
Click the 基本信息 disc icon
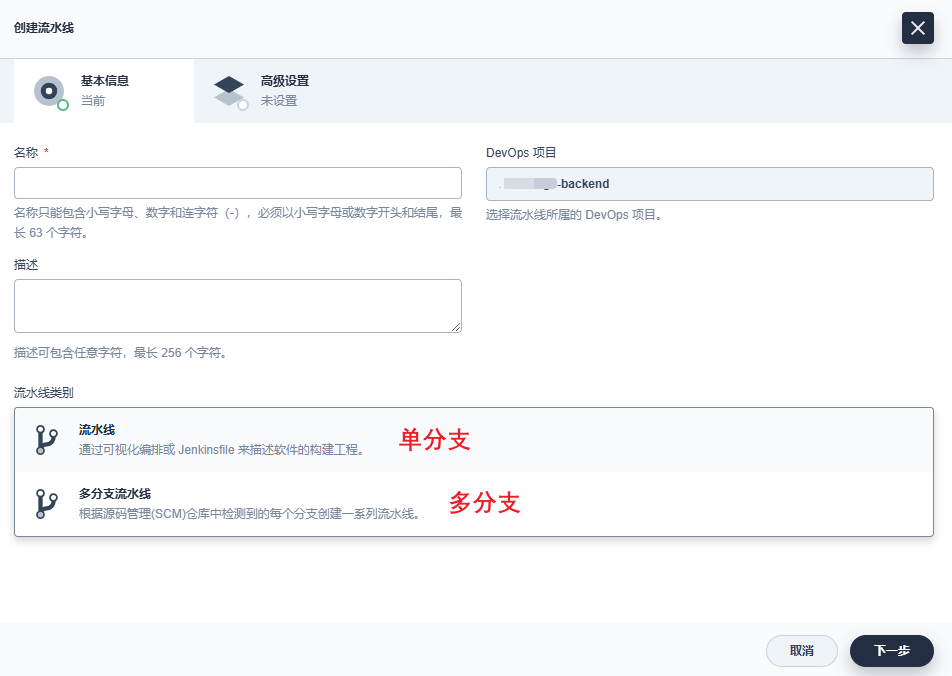(50, 92)
